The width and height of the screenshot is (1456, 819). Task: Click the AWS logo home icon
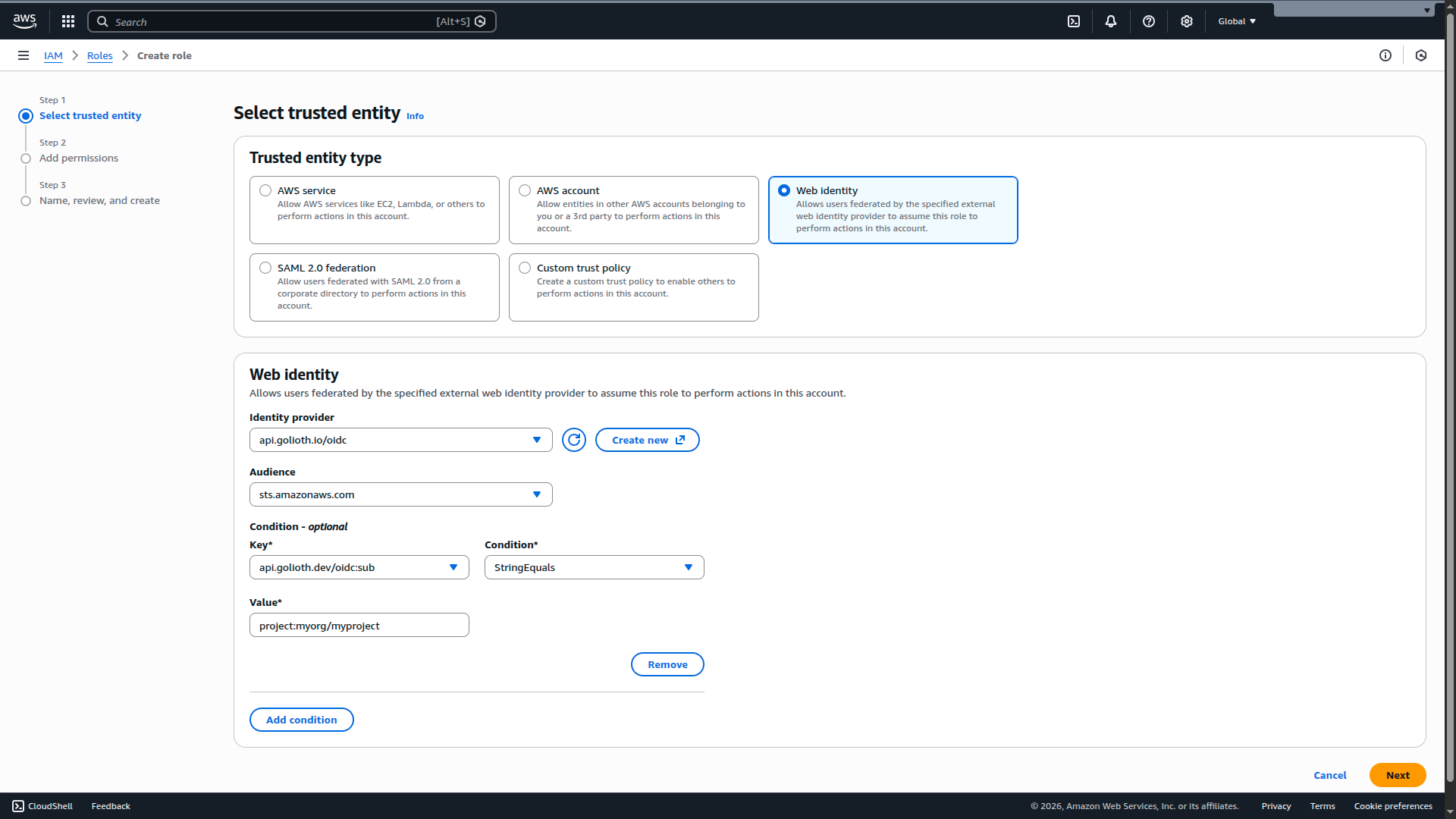click(x=24, y=21)
